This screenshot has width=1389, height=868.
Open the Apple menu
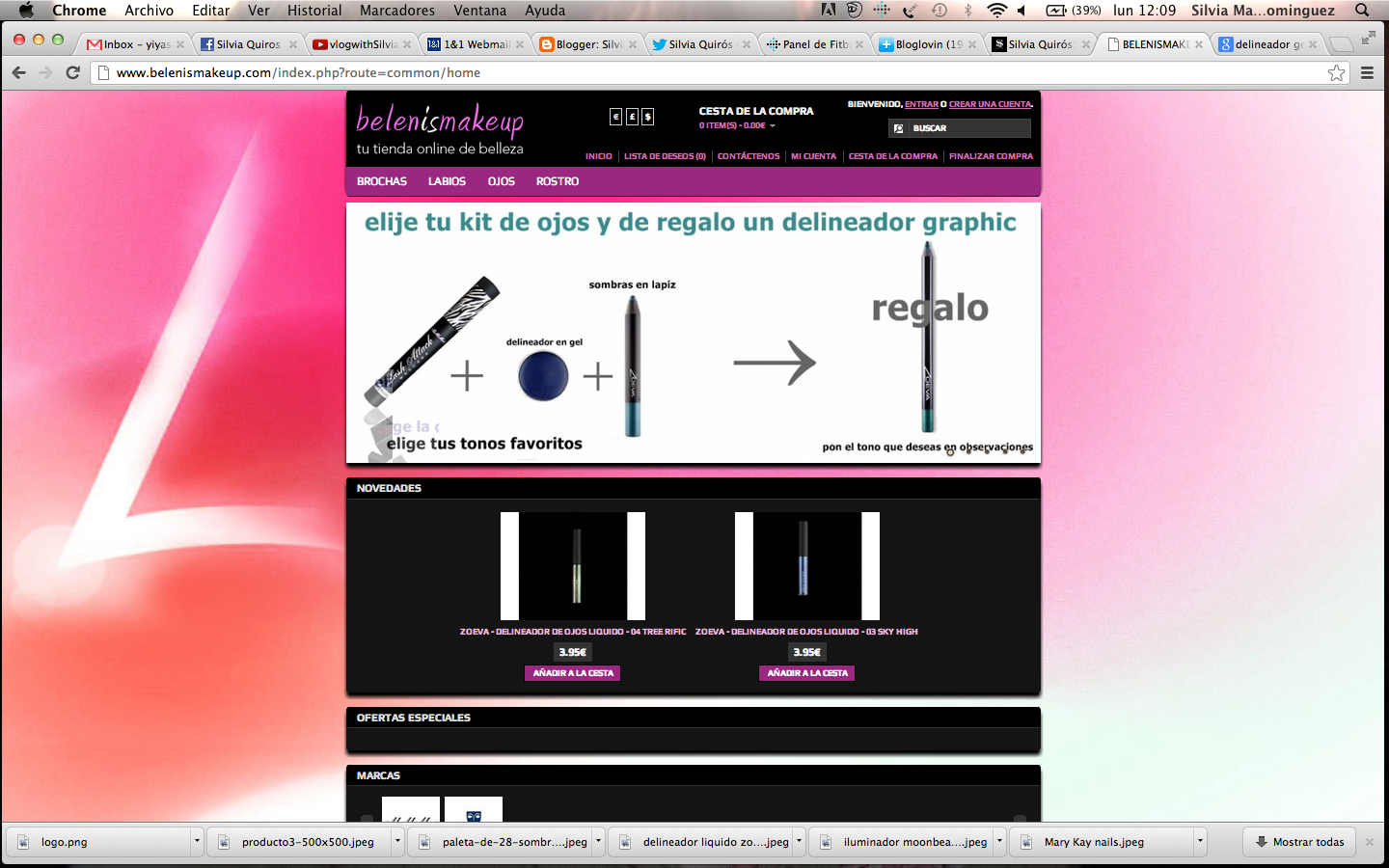click(x=26, y=10)
